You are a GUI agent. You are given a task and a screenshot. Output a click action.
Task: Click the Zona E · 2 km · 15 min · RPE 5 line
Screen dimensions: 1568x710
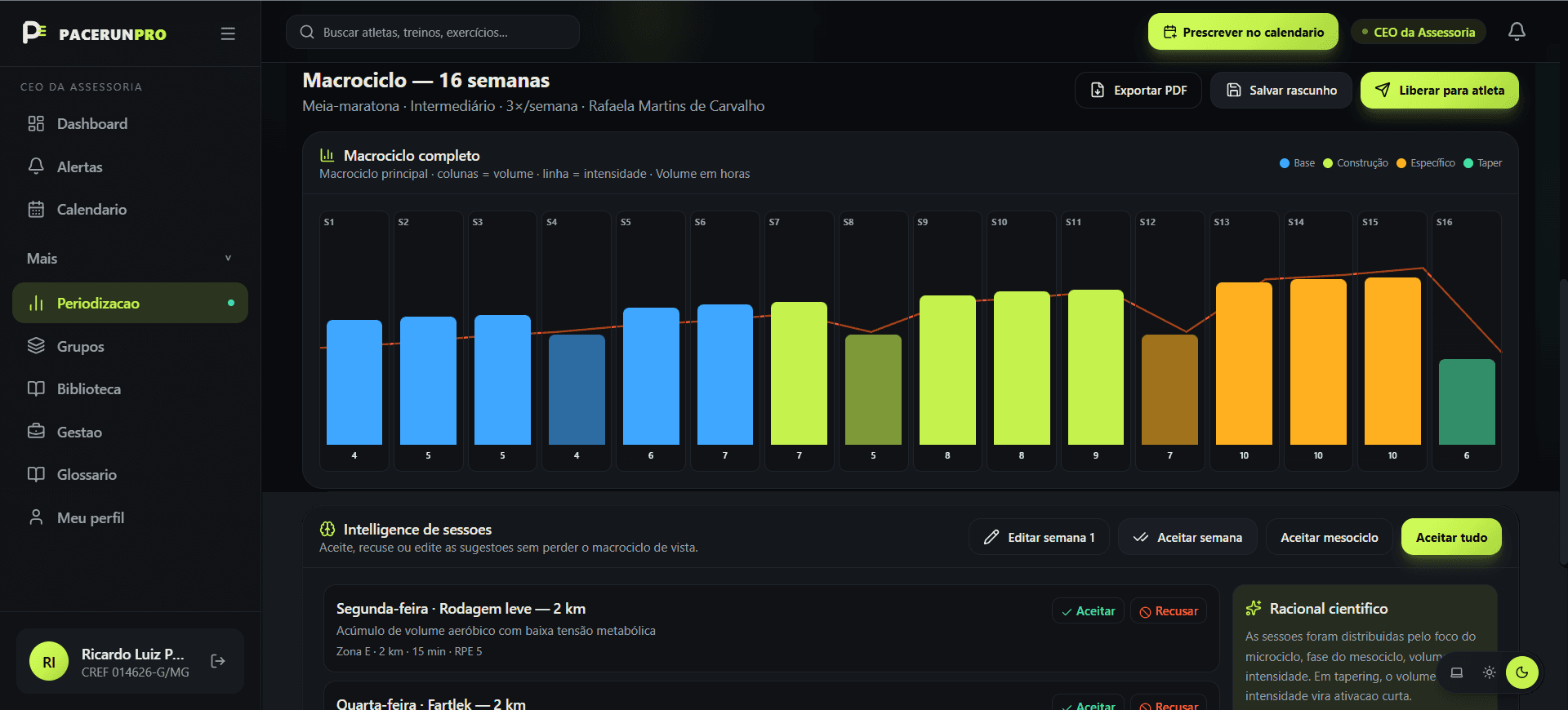point(409,651)
